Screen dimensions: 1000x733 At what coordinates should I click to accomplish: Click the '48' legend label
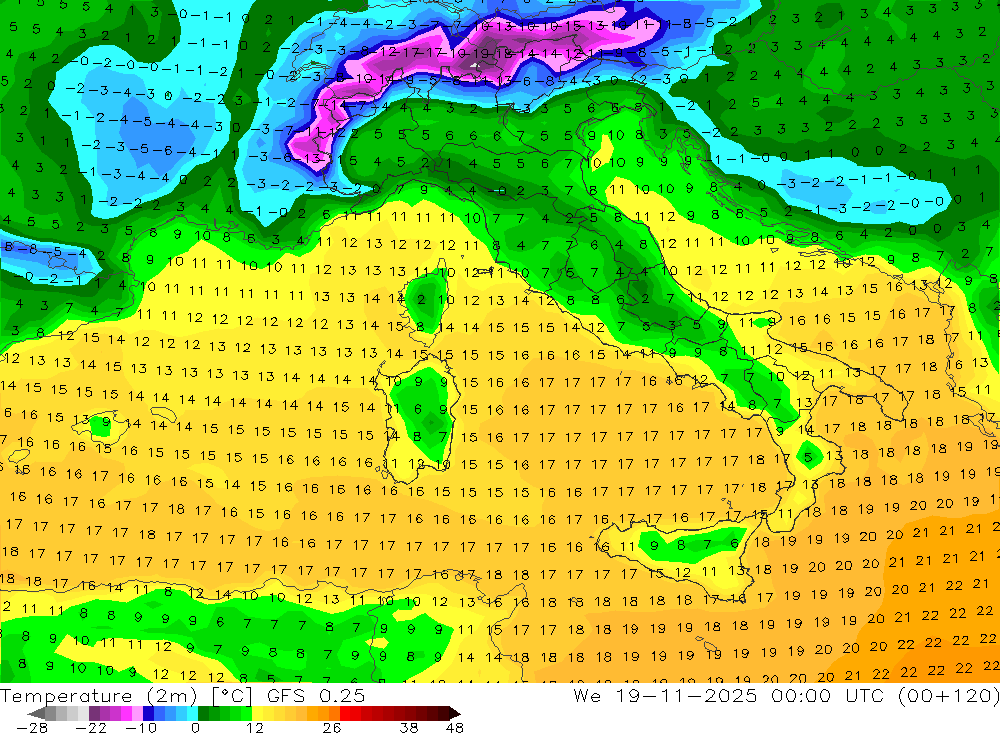[455, 727]
